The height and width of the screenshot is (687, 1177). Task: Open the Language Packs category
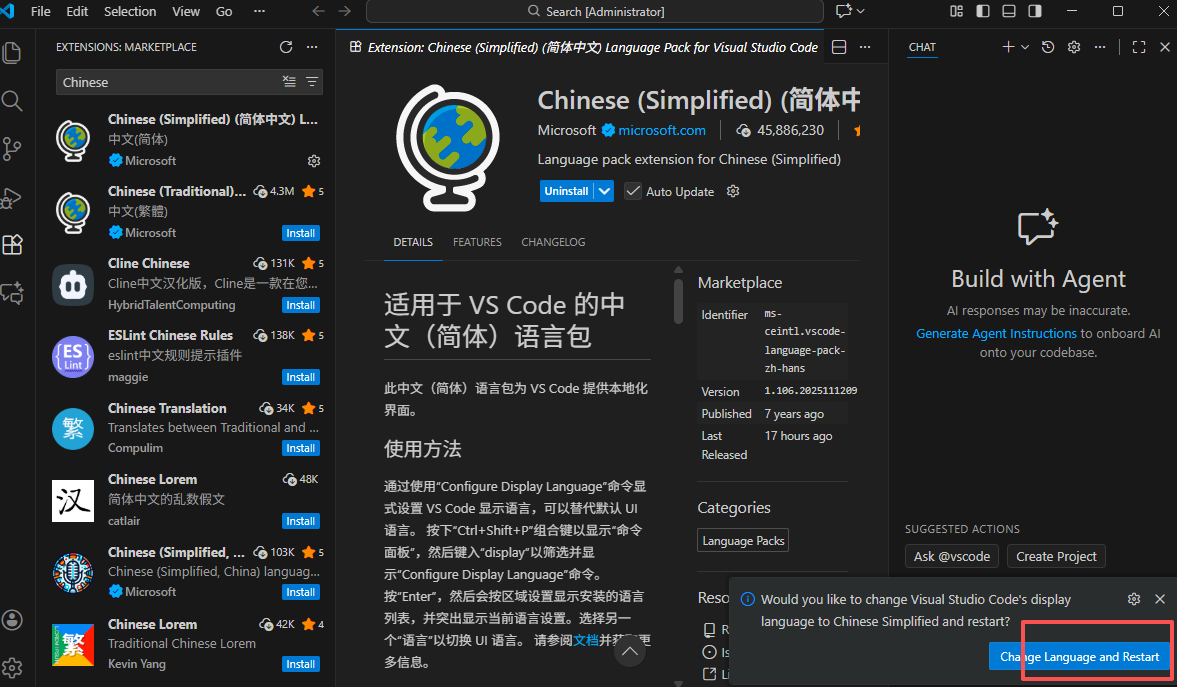tap(743, 541)
